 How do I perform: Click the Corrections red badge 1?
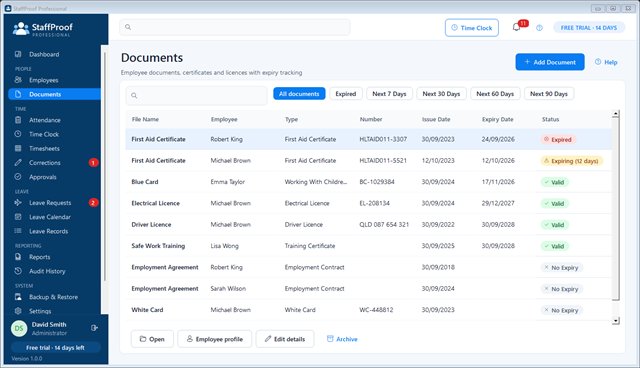coord(93,163)
